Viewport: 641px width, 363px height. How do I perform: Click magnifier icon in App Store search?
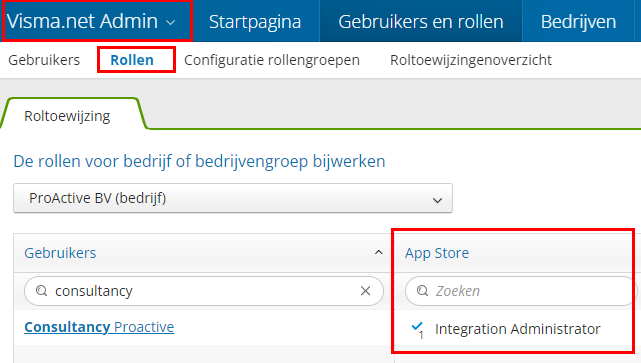coord(422,291)
